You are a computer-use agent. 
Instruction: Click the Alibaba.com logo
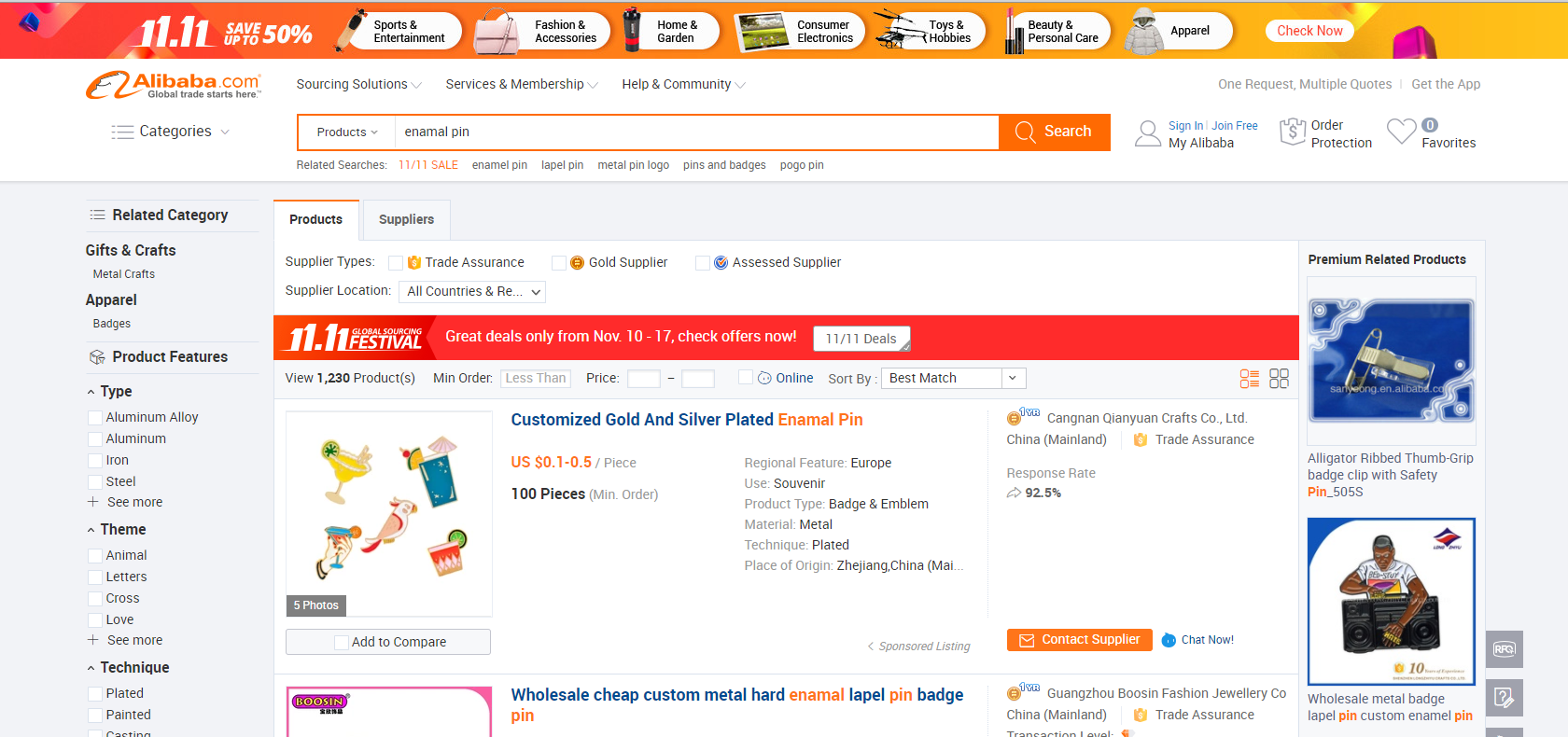point(174,85)
